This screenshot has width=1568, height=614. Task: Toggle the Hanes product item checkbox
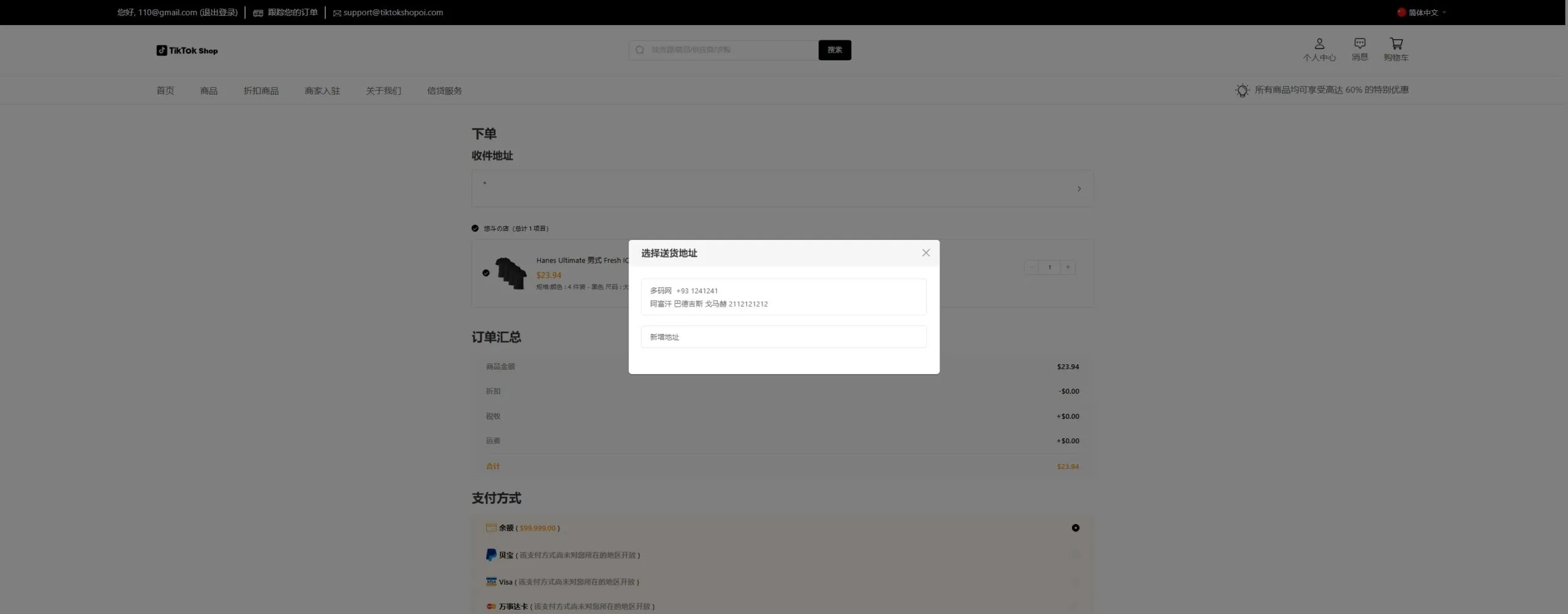(486, 273)
